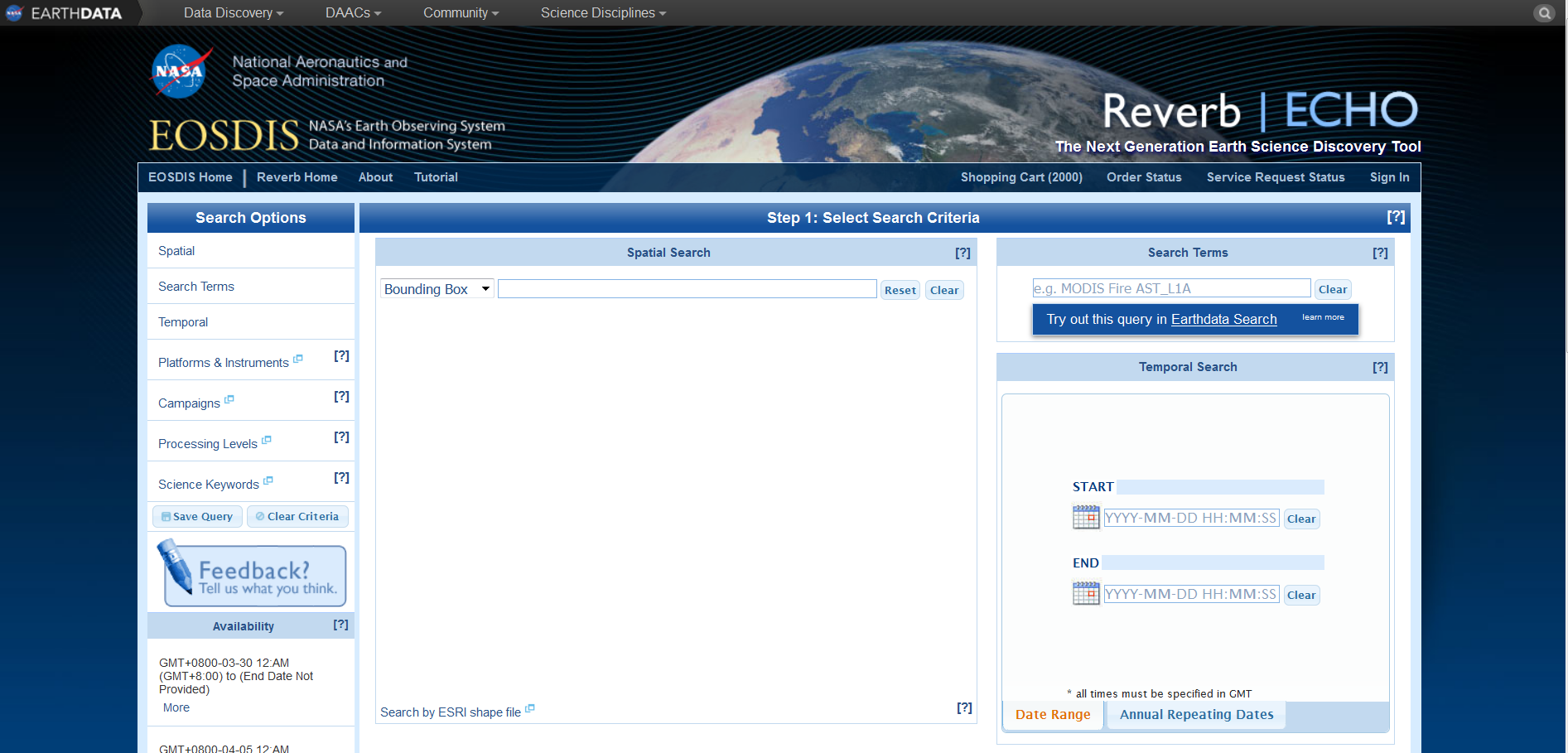Screen dimensions: 1568x753
Task: Open the Earthdata Search link
Action: point(1223,320)
